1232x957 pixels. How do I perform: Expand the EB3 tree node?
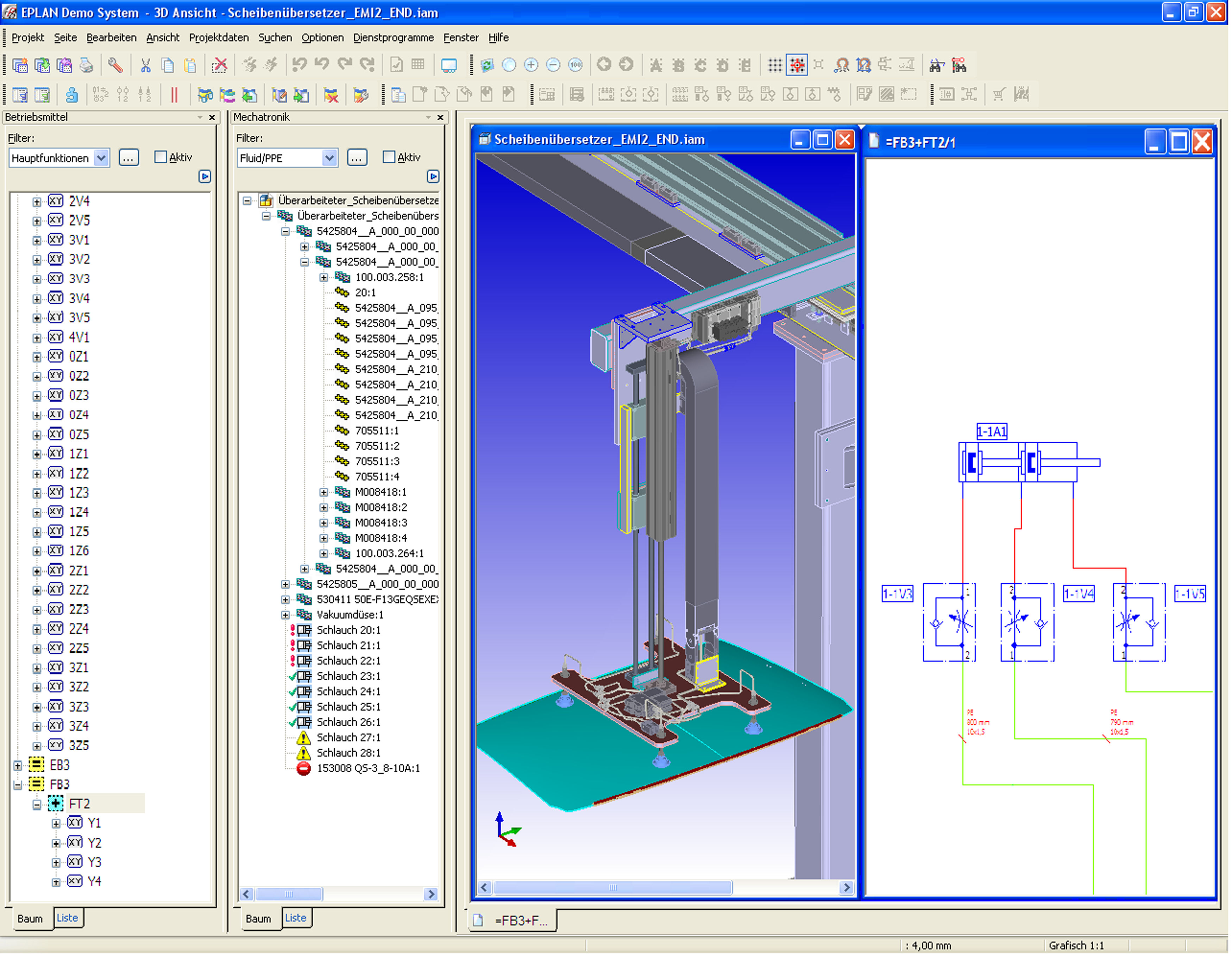point(18,765)
